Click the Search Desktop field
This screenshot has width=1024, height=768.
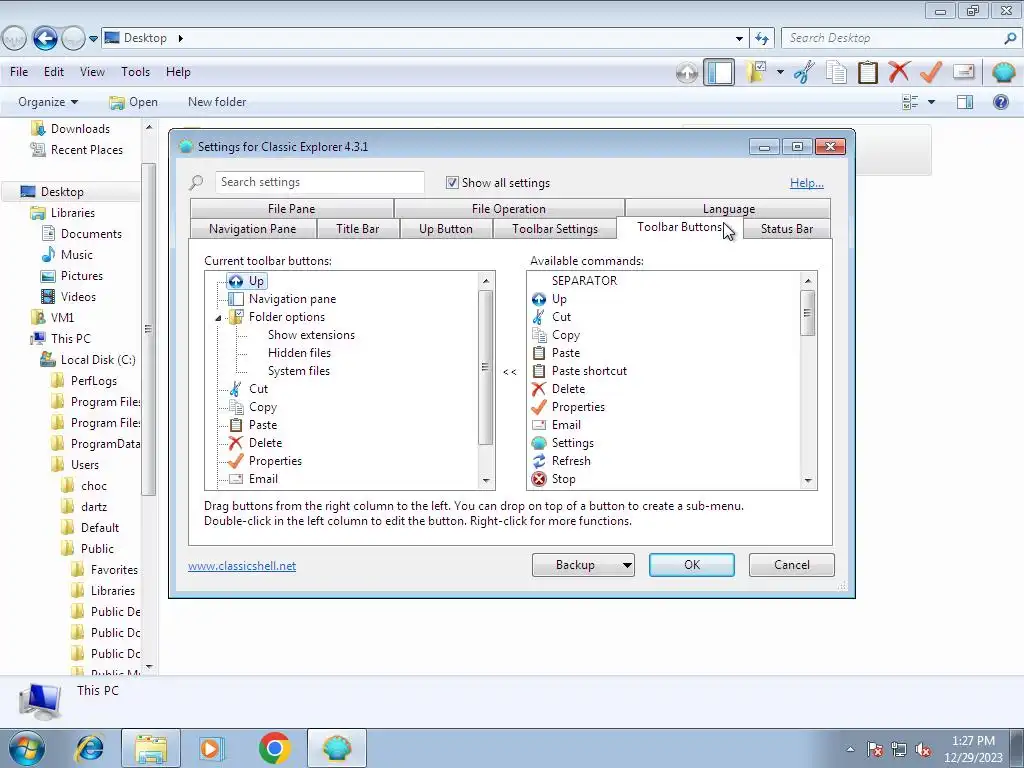click(901, 39)
